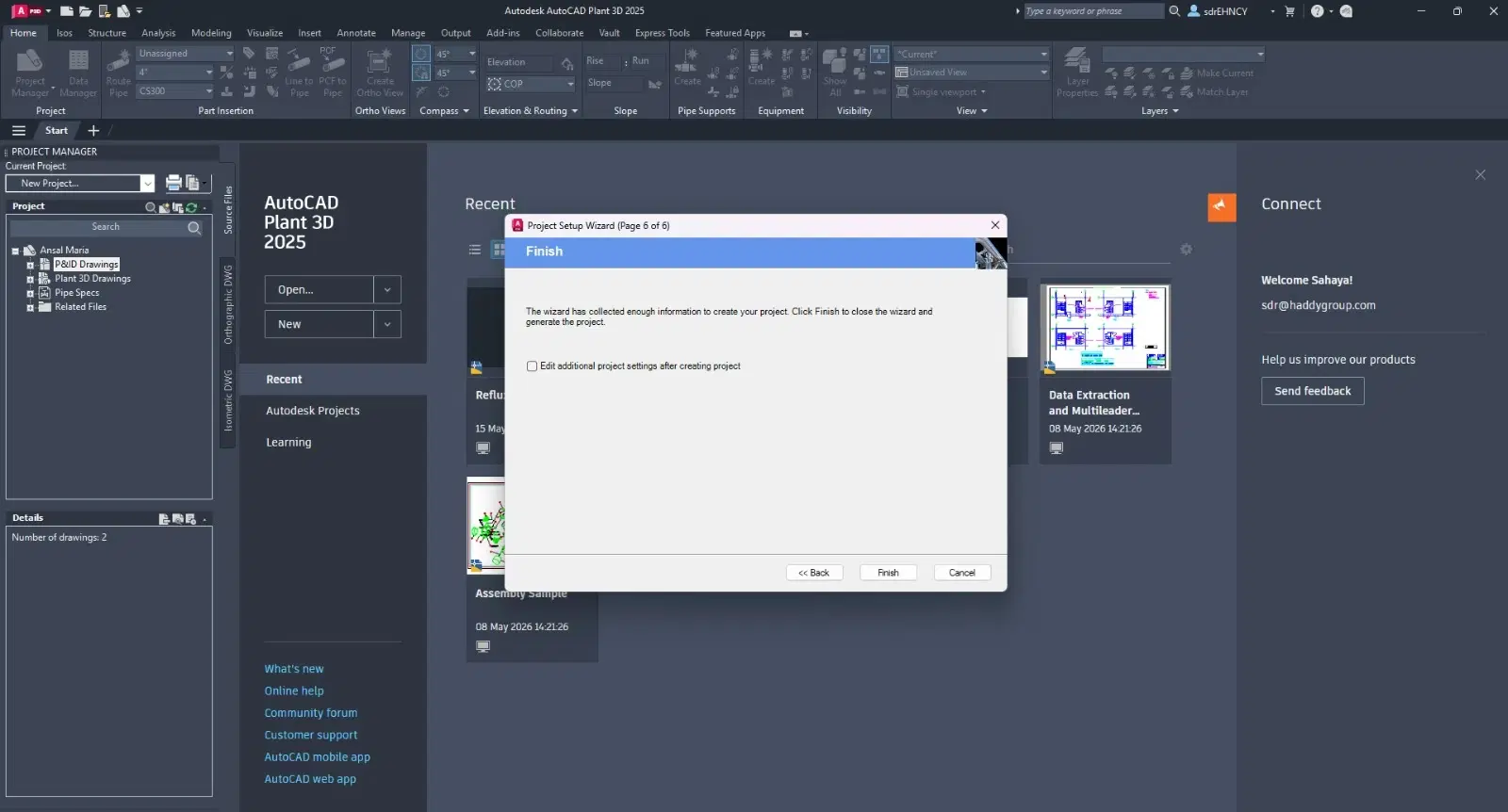Open the help question mark icon
1508x812 pixels.
click(x=1317, y=11)
